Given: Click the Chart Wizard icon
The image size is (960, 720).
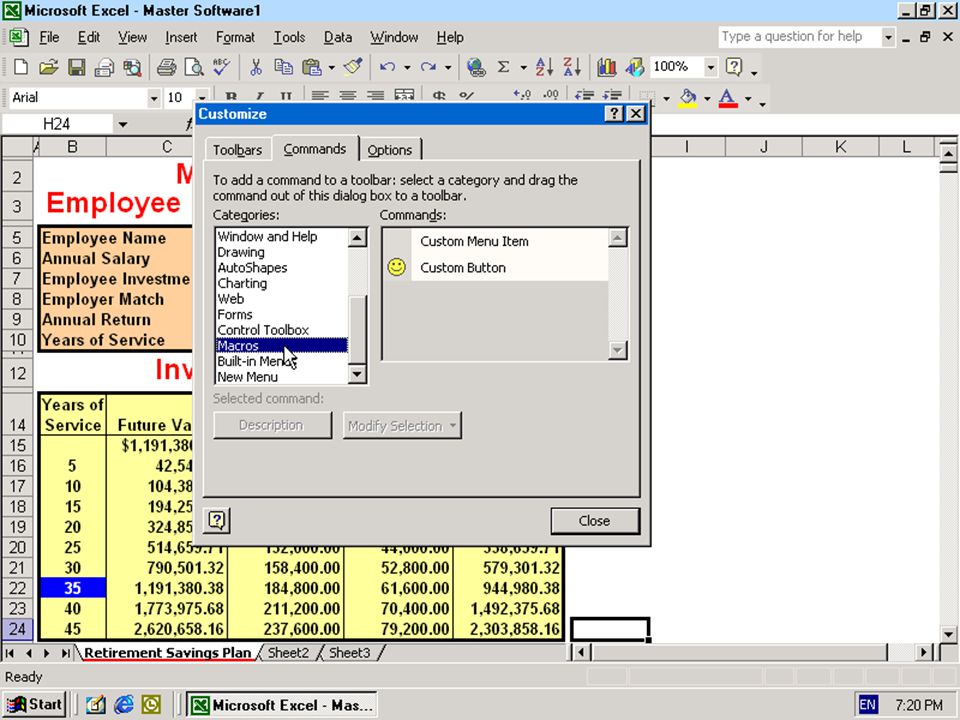Looking at the screenshot, I should coord(606,67).
